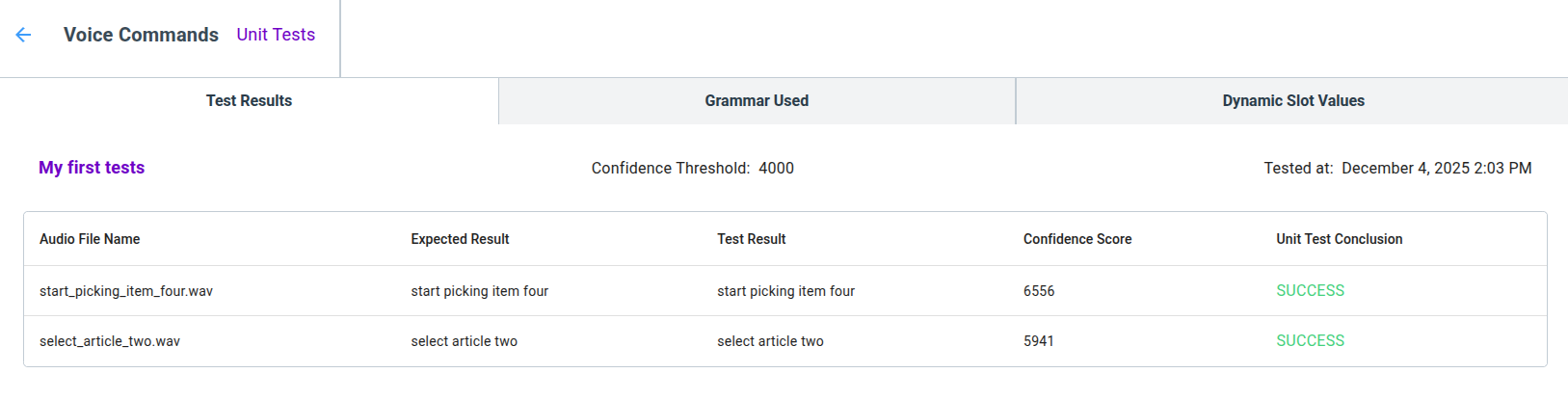1568x400 pixels.
Task: Click the back arrow icon
Action: coord(24,35)
